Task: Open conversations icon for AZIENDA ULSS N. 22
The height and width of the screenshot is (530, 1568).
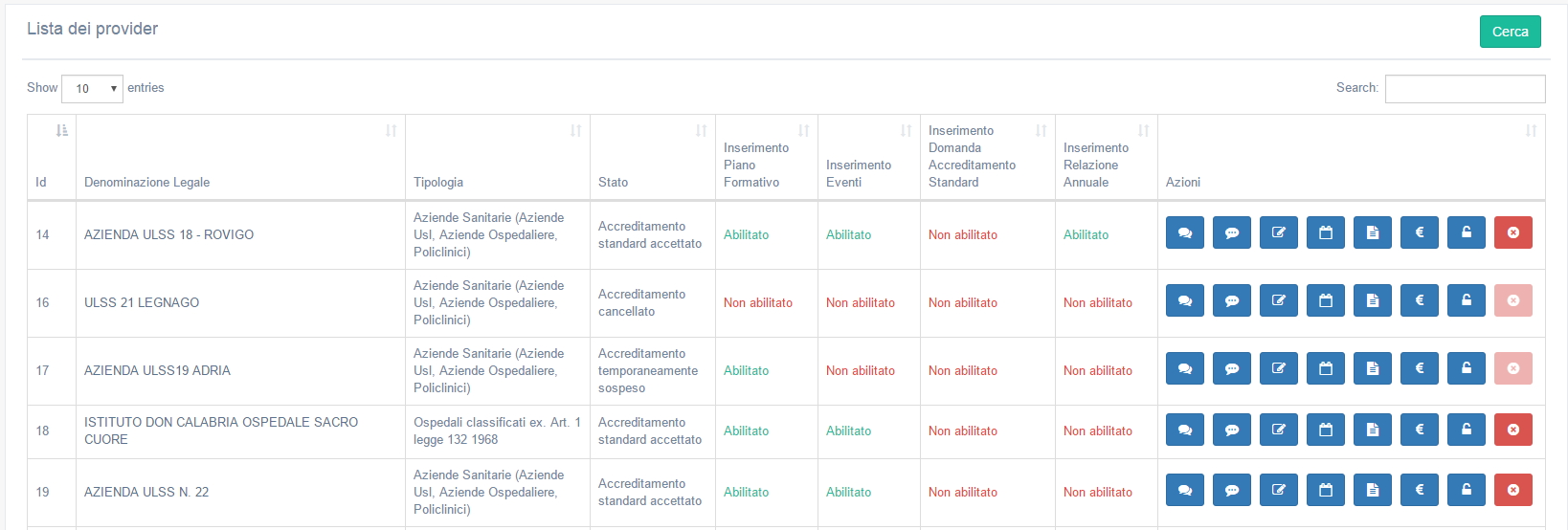Action: coord(1184,490)
